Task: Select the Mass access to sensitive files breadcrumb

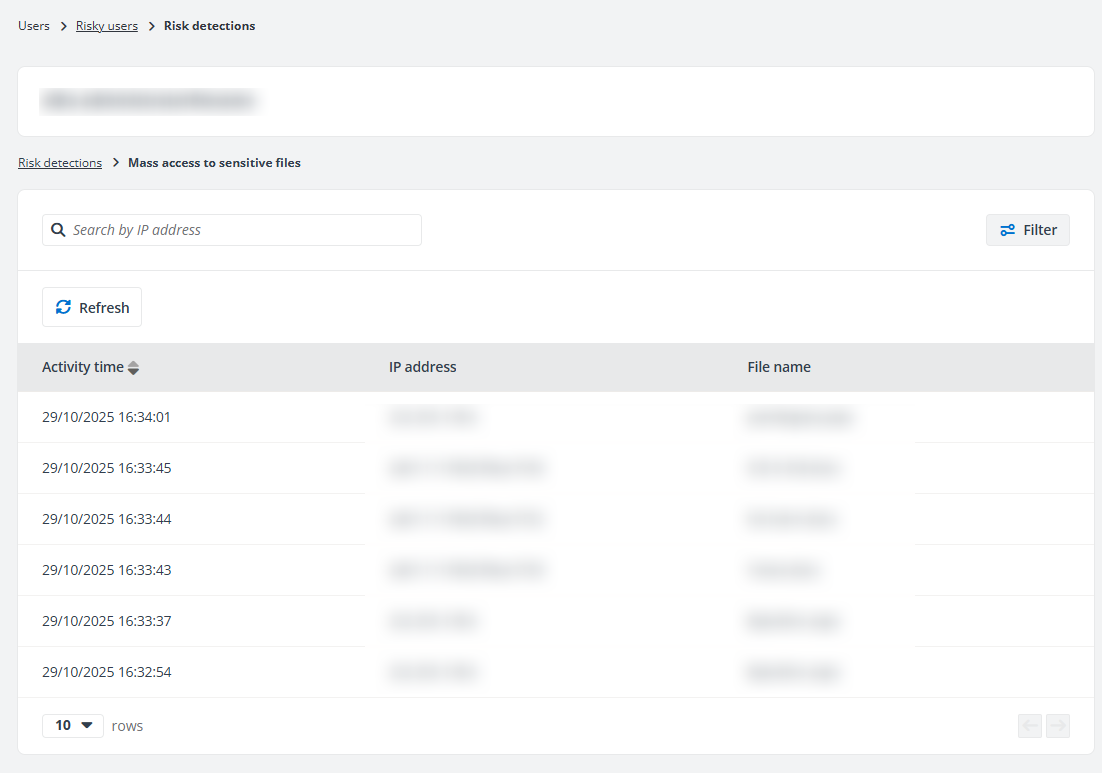Action: click(x=214, y=162)
